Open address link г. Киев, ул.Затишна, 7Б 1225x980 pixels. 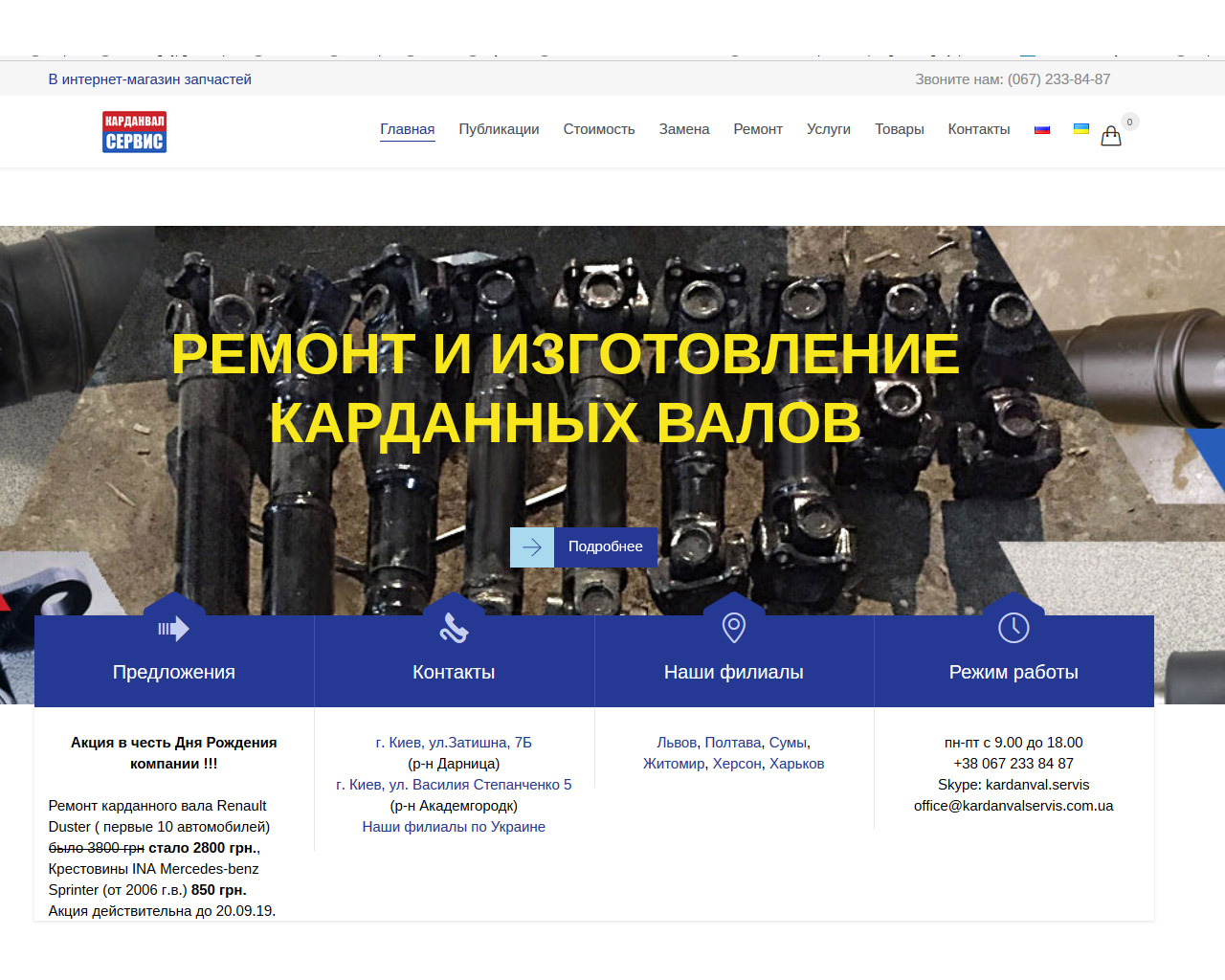pyautogui.click(x=454, y=743)
